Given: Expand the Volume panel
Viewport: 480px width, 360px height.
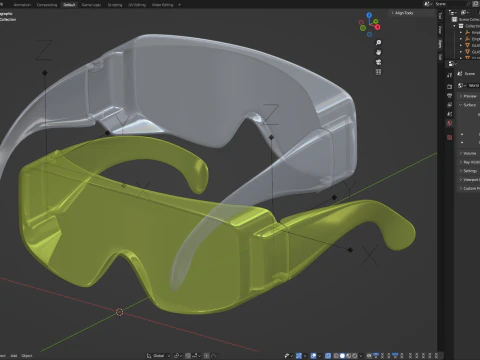Looking at the screenshot, I should [x=469, y=153].
